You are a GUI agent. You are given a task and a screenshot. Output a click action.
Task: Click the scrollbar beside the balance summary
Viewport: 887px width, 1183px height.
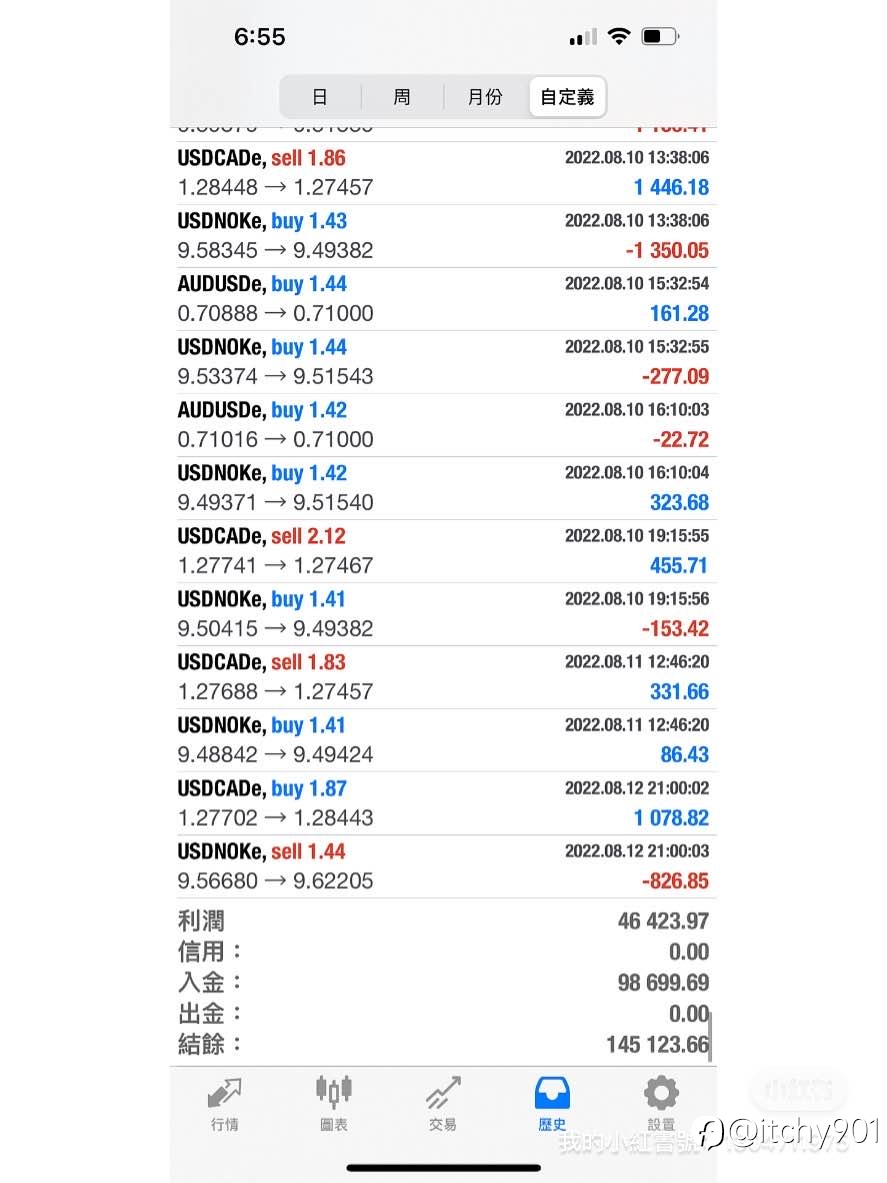[711, 1037]
